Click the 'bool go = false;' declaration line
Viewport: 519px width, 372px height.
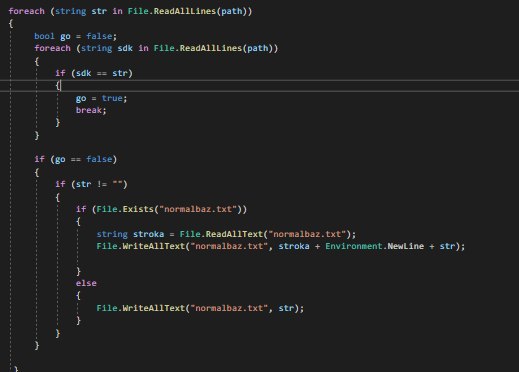75,36
